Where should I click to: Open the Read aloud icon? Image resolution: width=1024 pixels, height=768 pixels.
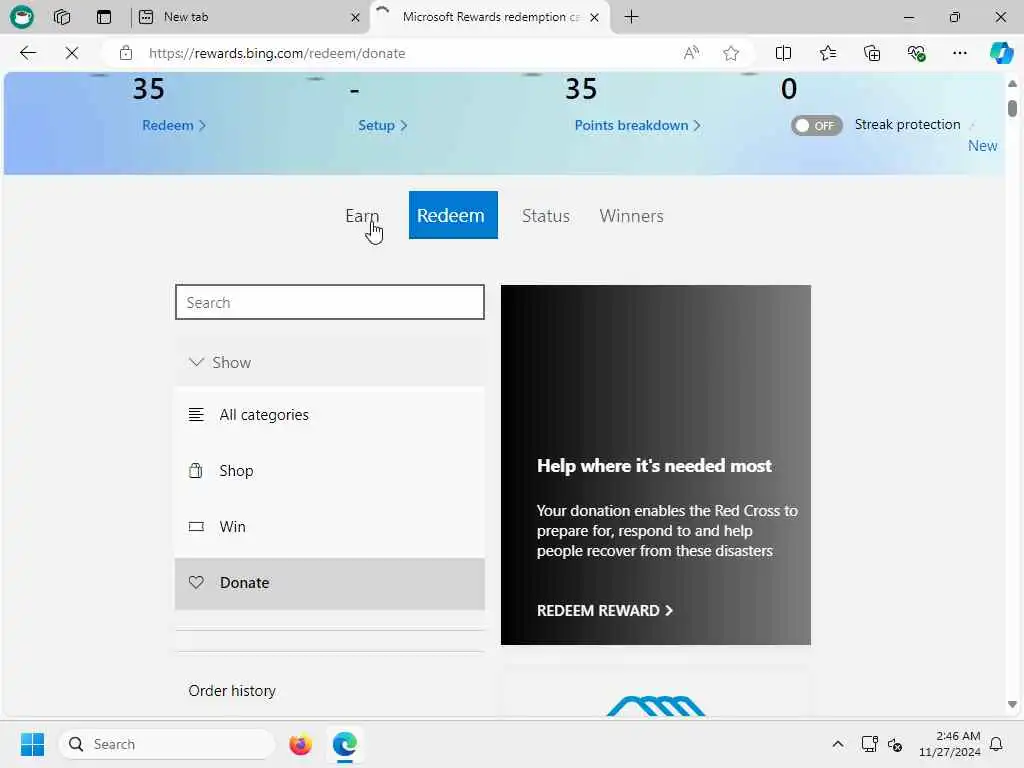tap(691, 53)
